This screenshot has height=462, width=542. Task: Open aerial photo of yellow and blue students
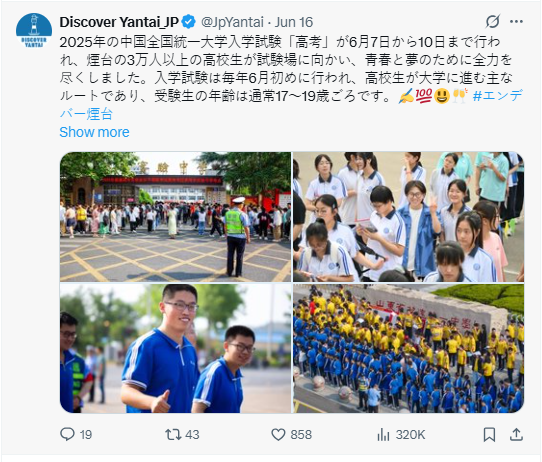point(409,348)
